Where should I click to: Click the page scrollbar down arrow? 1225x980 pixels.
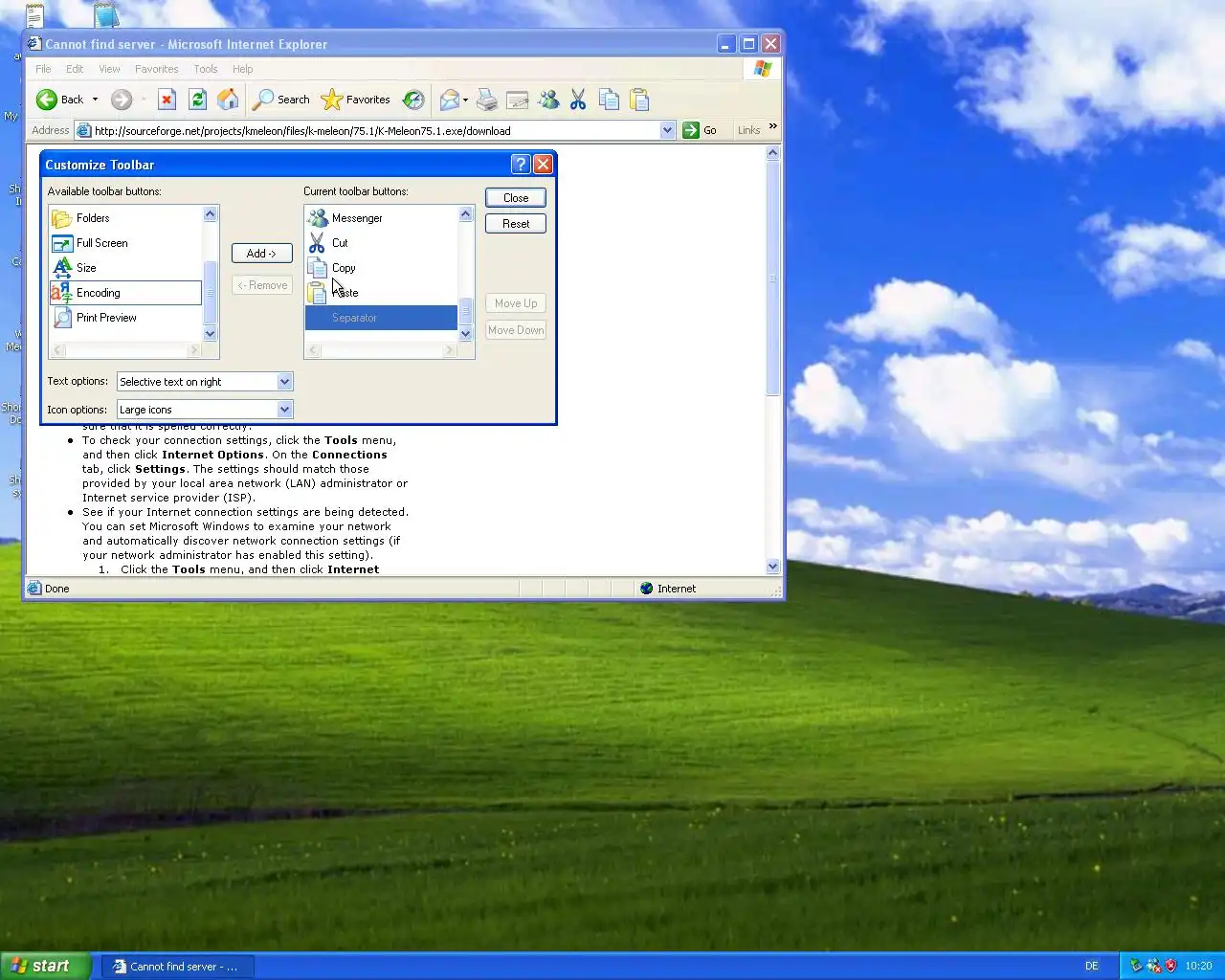pos(773,567)
